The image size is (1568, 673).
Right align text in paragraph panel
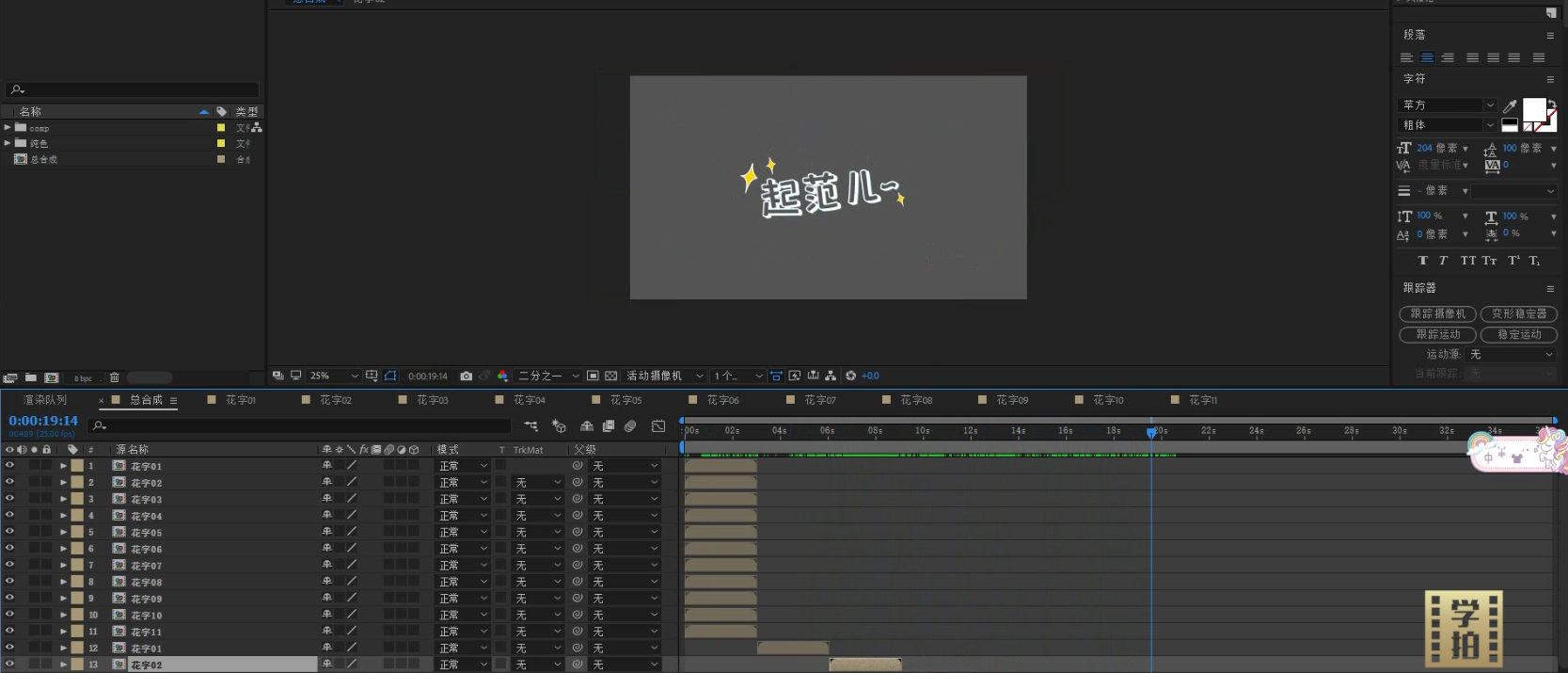click(x=1448, y=57)
